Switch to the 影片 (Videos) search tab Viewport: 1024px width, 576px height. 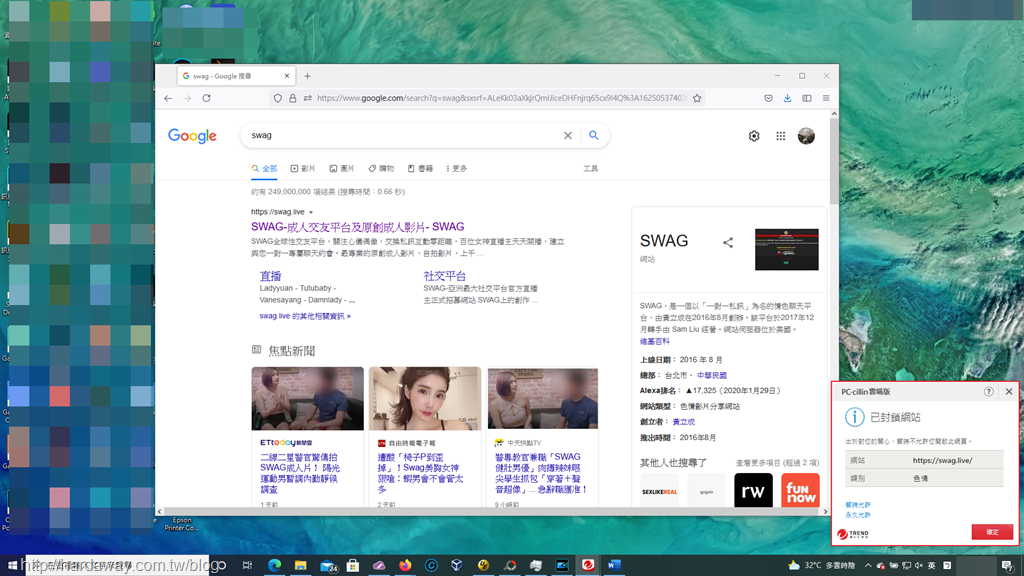(303, 168)
